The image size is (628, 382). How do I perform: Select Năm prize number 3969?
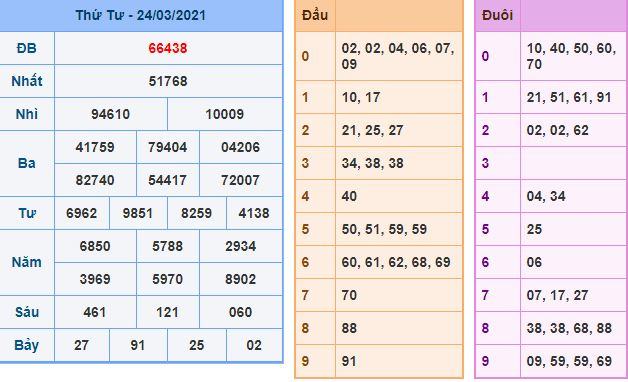point(95,279)
